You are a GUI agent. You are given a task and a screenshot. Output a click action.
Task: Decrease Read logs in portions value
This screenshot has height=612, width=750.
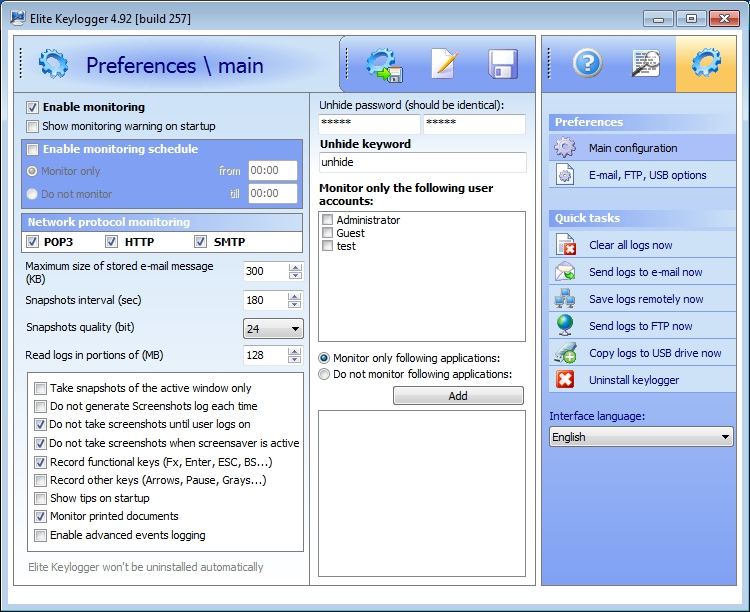point(295,359)
